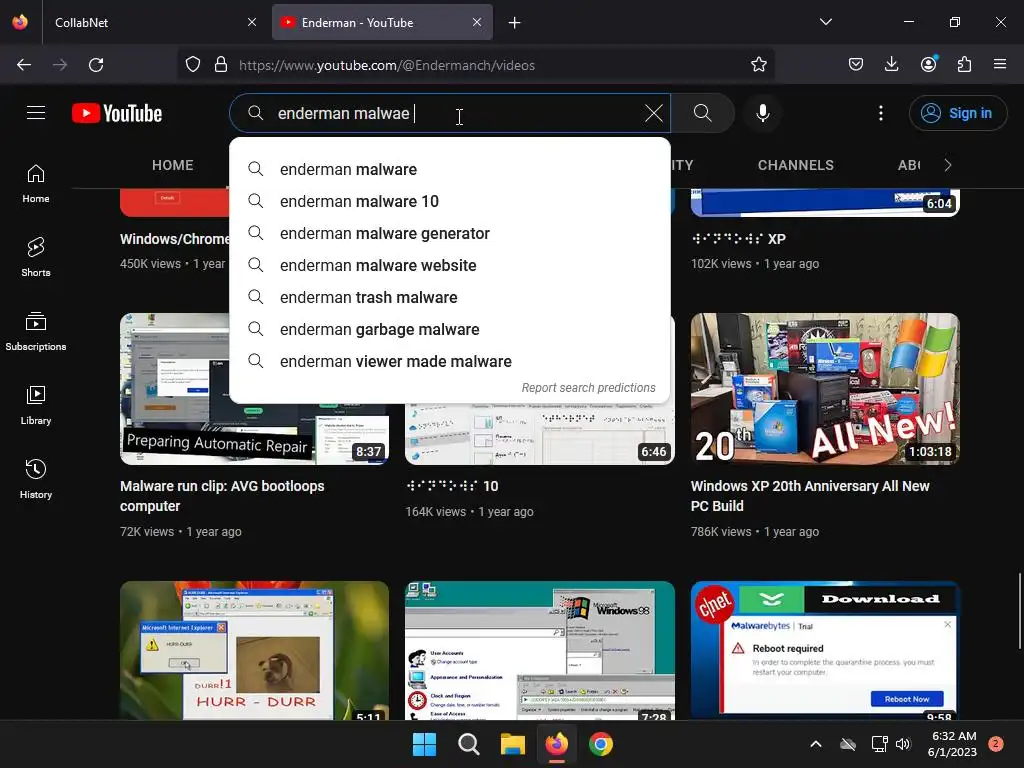This screenshot has width=1024, height=768.
Task: Open Library in the sidebar
Action: point(36,405)
